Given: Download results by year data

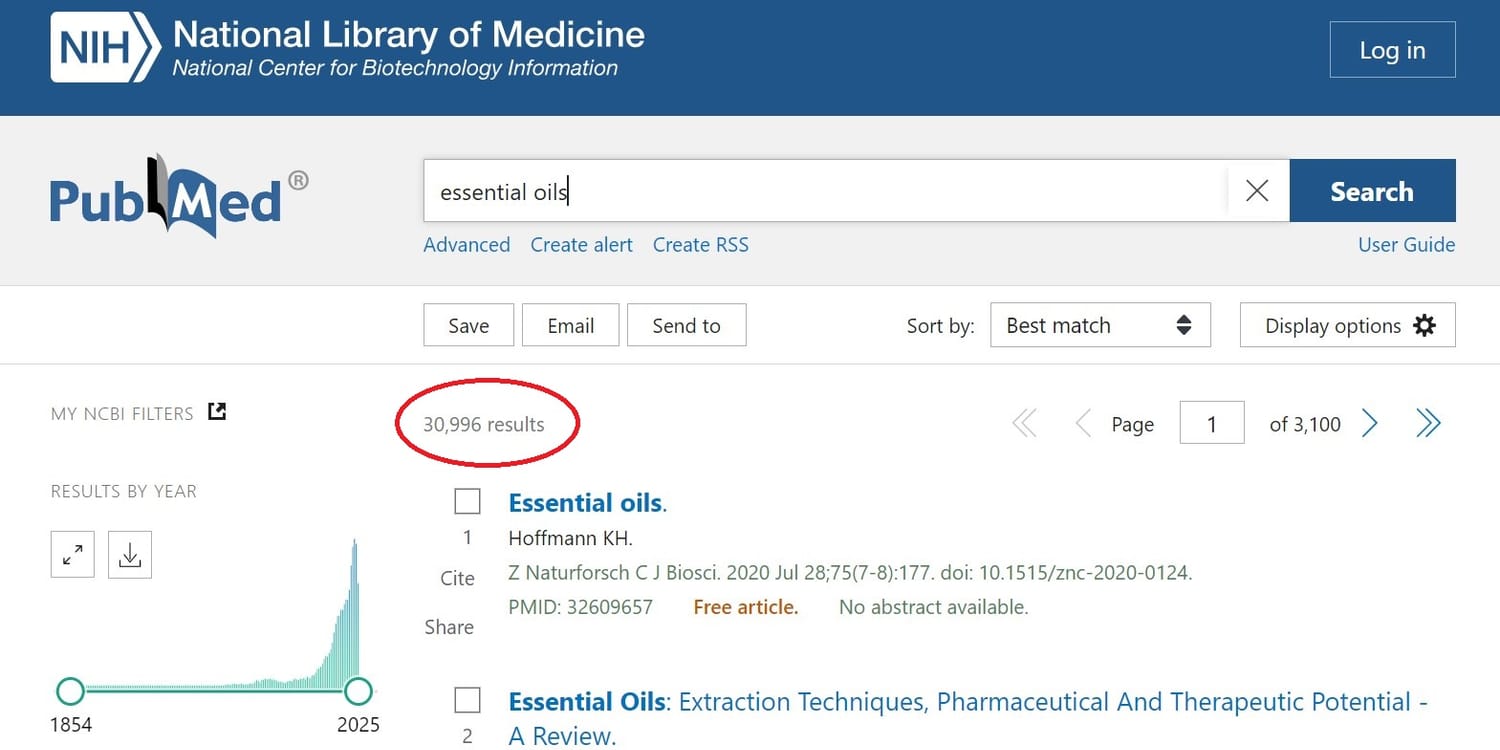Looking at the screenshot, I should 130,555.
